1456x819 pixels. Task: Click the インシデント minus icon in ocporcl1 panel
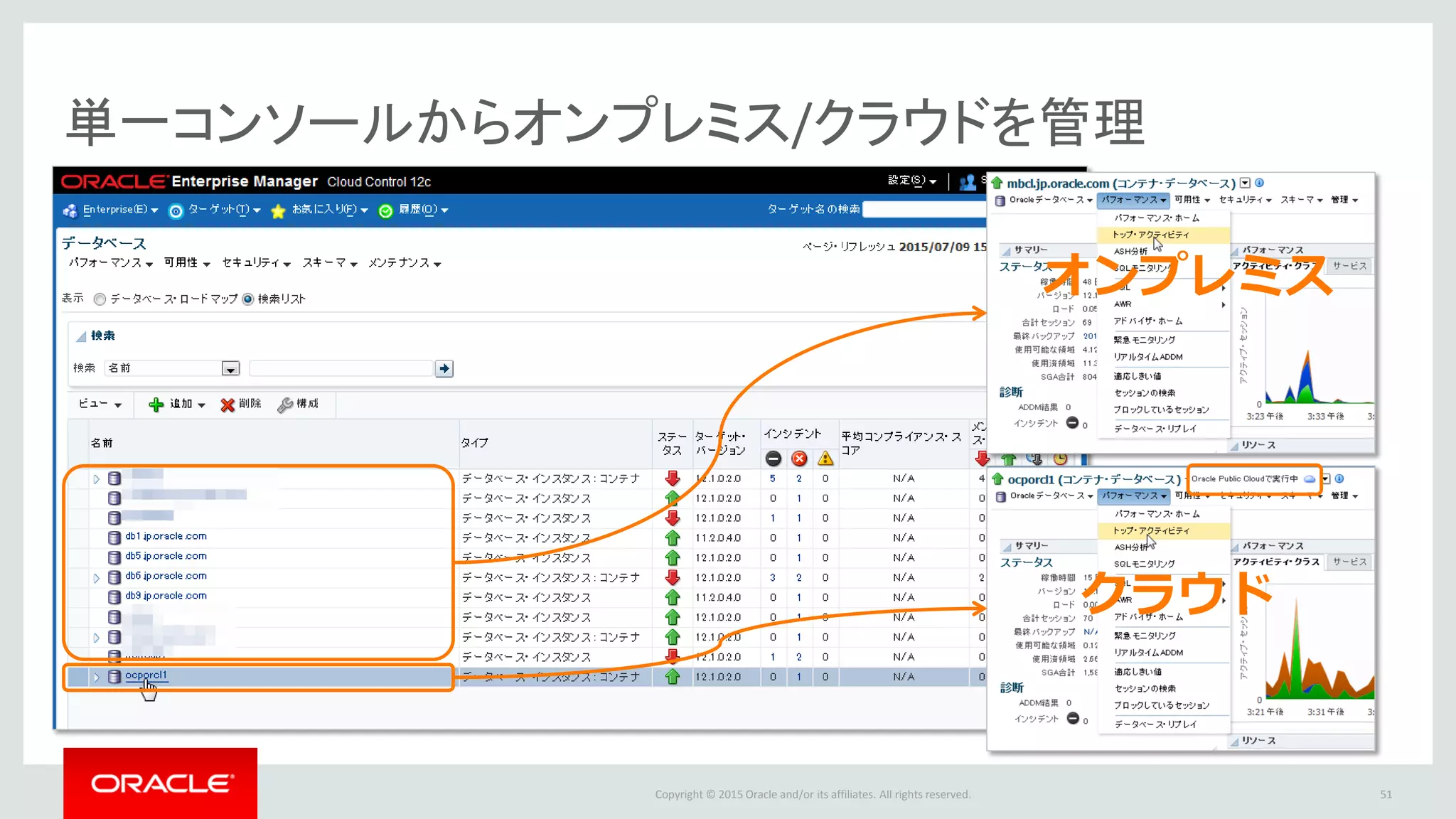click(x=1073, y=718)
